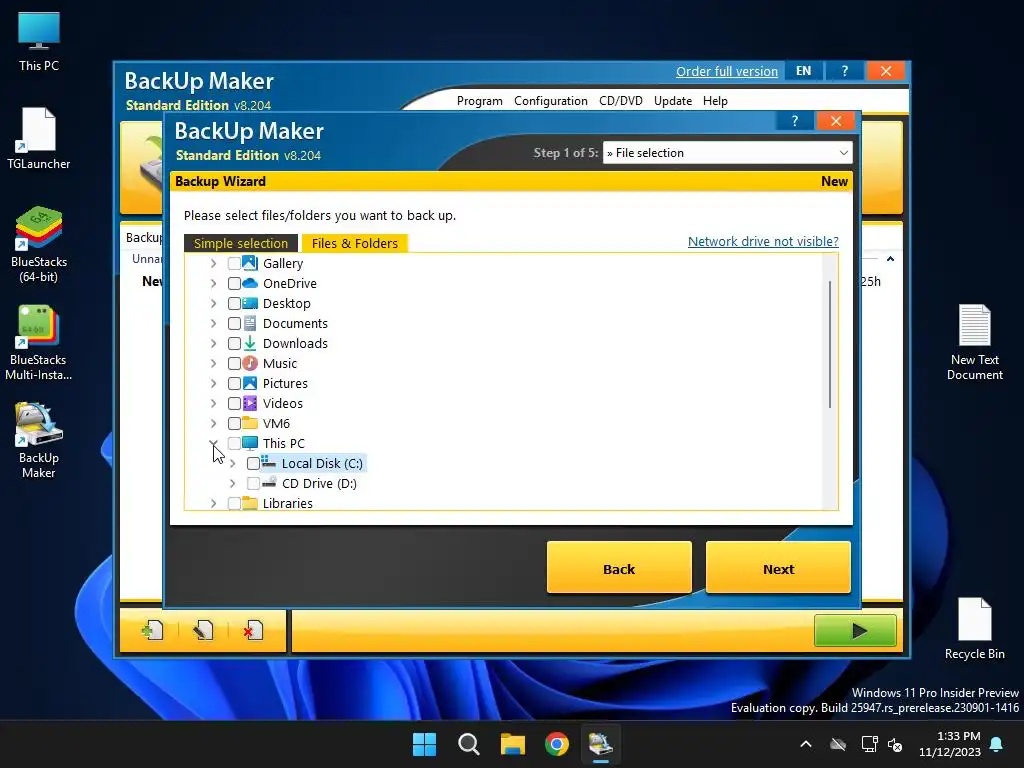Click Order full version link
The image size is (1024, 768).
coord(727,71)
